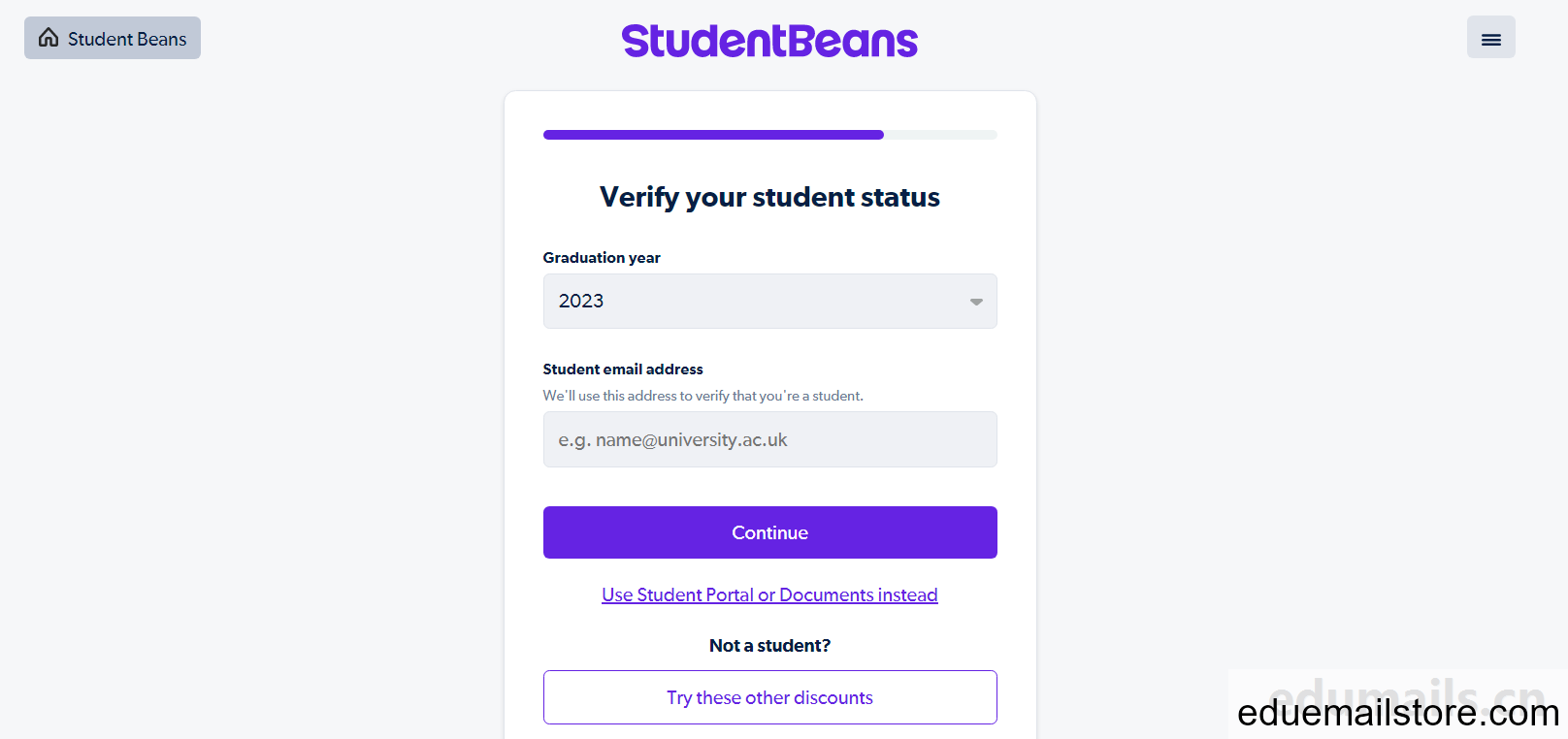1568x739 pixels.
Task: Open the Graduation year 2023 combo box
Action: pyautogui.click(x=769, y=301)
